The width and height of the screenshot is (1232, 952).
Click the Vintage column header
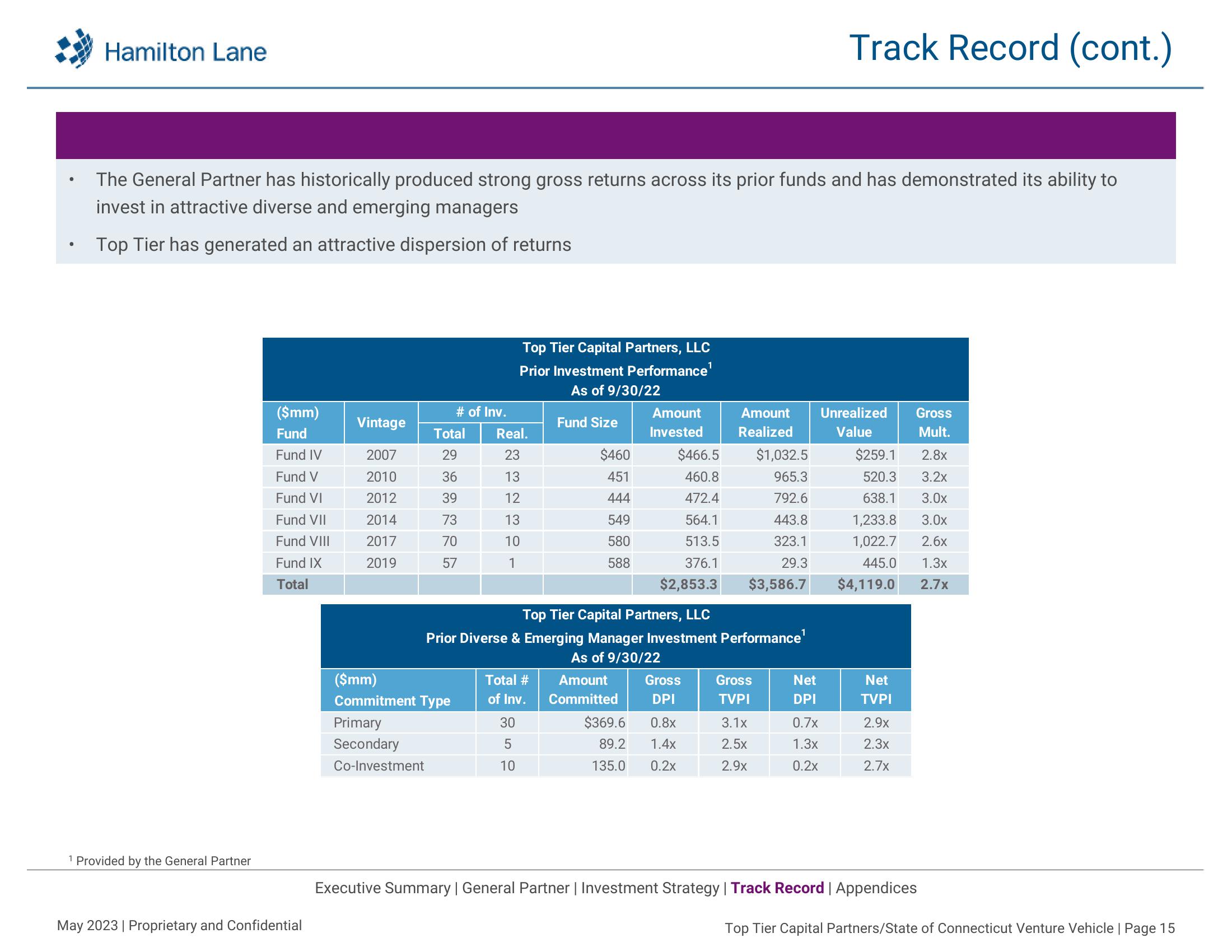click(x=381, y=422)
